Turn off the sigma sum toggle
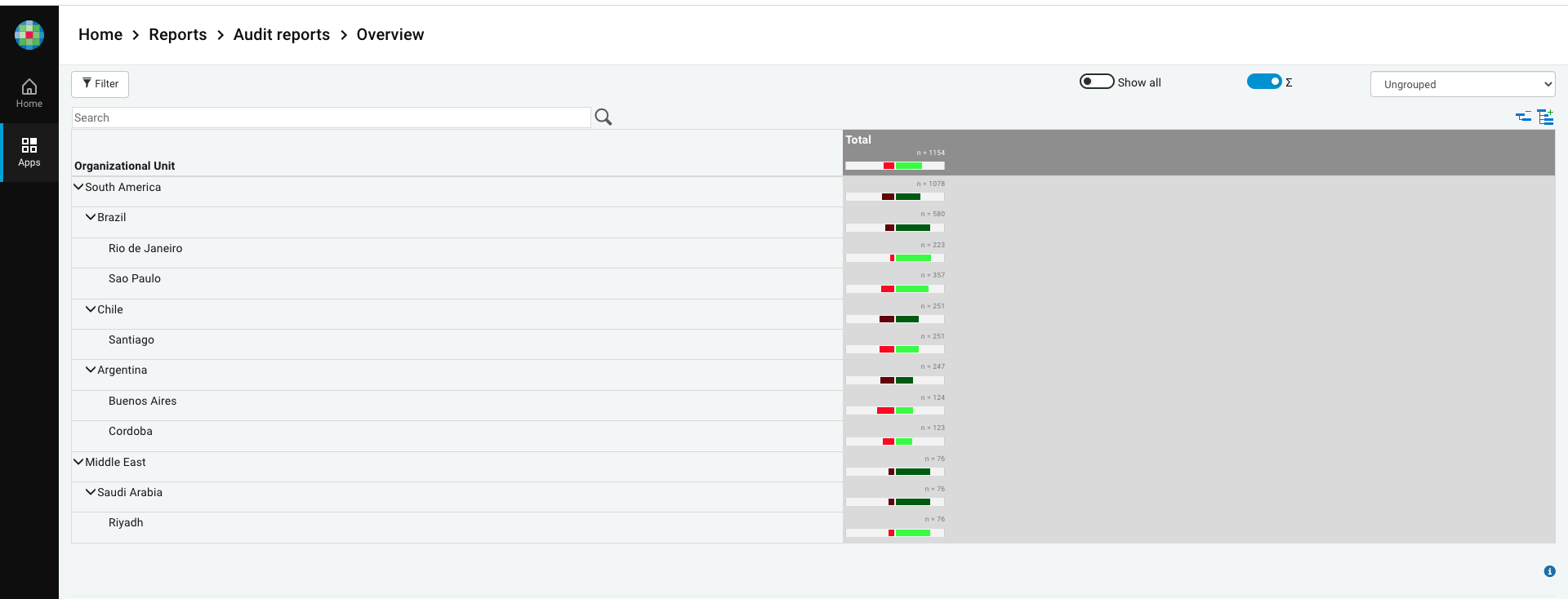The width and height of the screenshot is (1568, 599). click(1263, 82)
